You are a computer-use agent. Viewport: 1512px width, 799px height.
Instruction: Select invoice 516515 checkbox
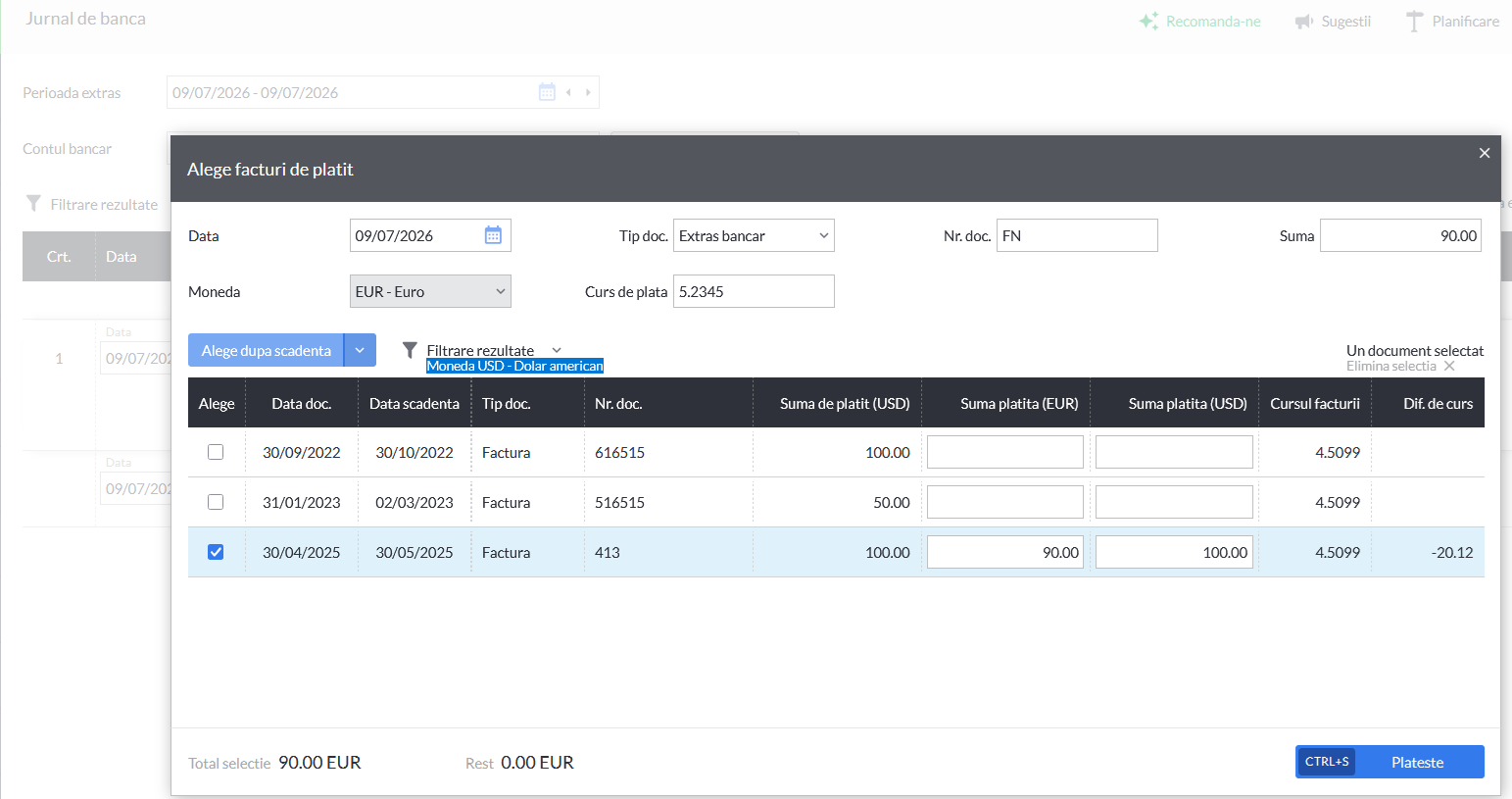pyautogui.click(x=216, y=502)
